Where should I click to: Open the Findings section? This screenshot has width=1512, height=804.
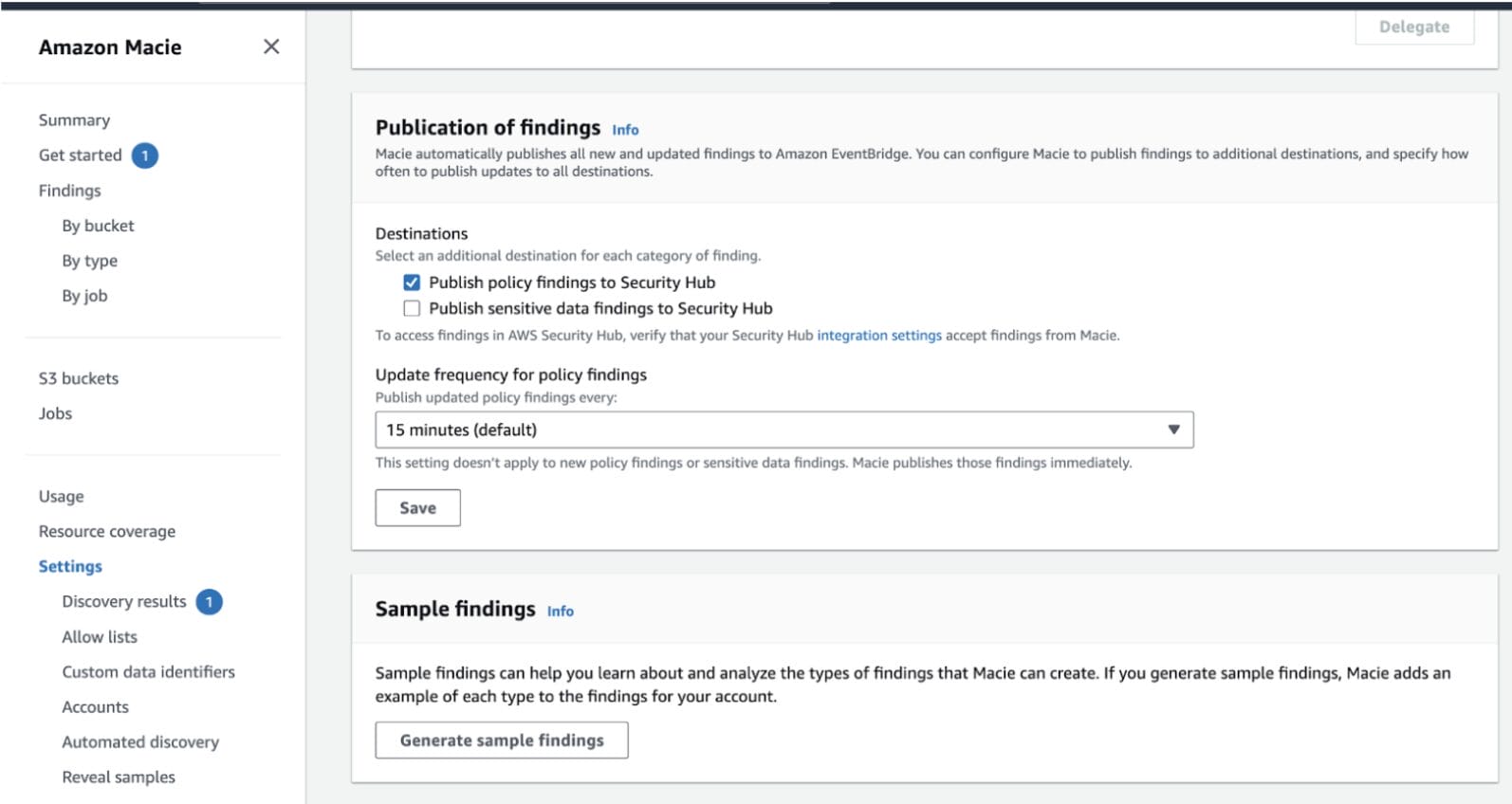pyautogui.click(x=69, y=191)
